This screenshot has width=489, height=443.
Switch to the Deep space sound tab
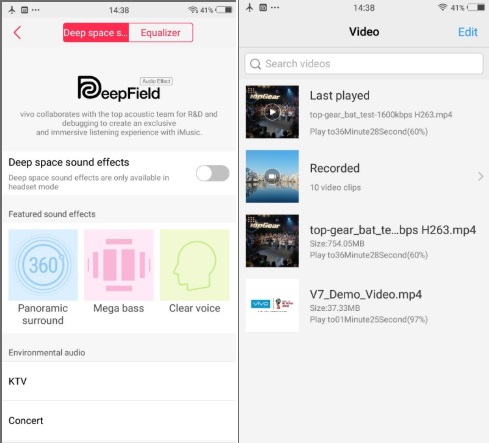[96, 33]
